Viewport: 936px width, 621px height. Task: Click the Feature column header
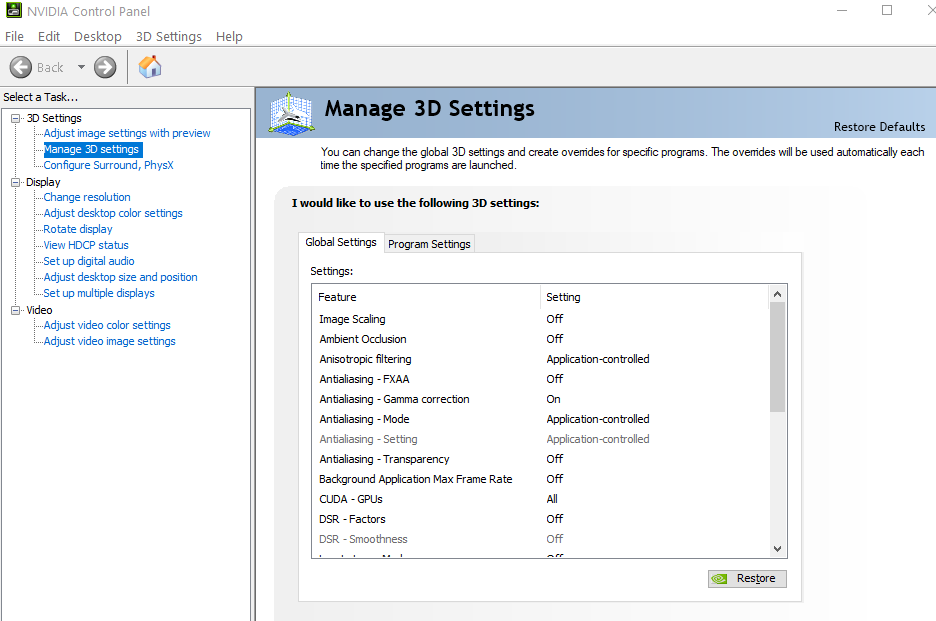426,297
